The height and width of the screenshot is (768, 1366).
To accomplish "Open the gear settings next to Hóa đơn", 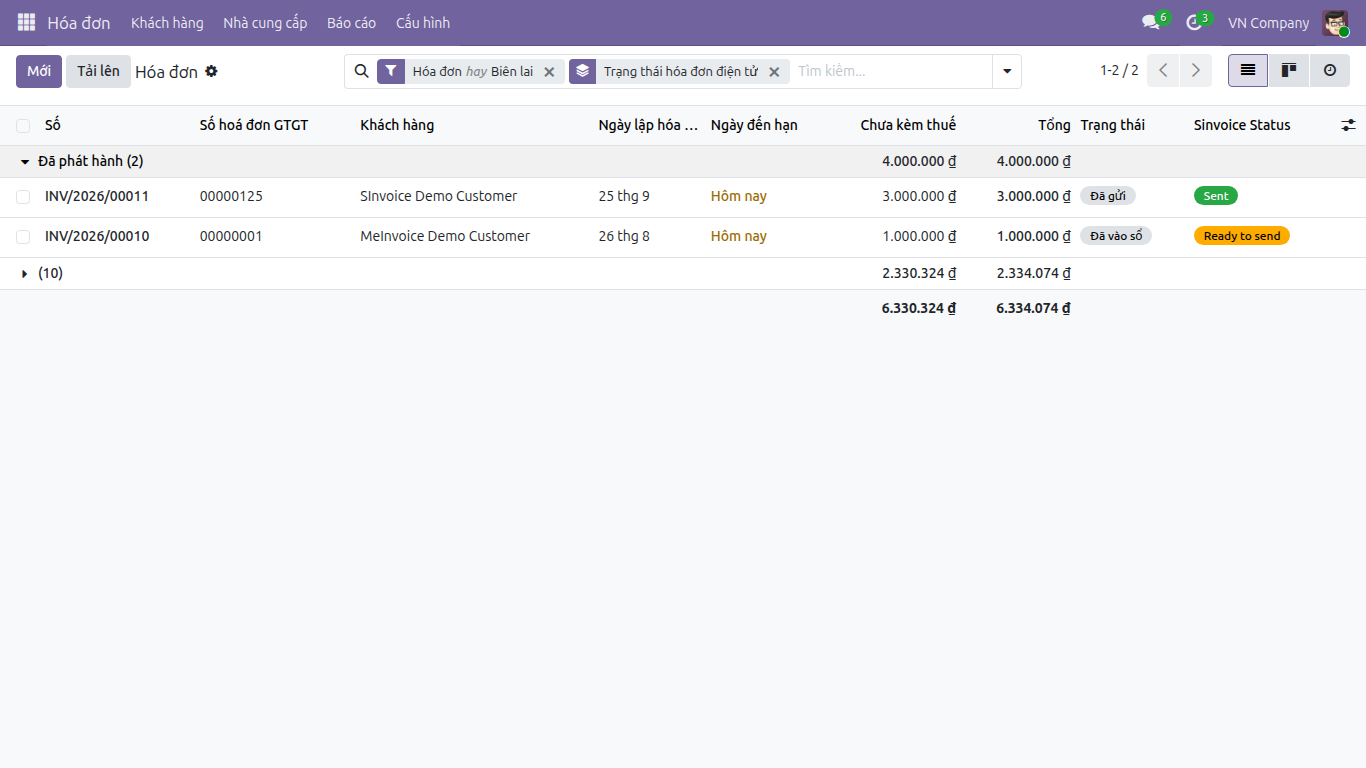I will (x=211, y=71).
